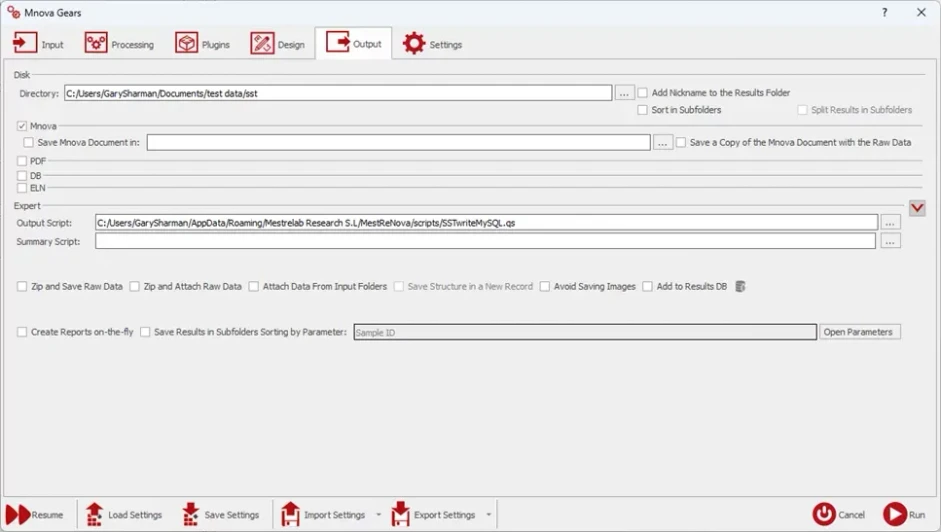941x532 pixels.
Task: Browse for the output Directory
Action: click(624, 93)
